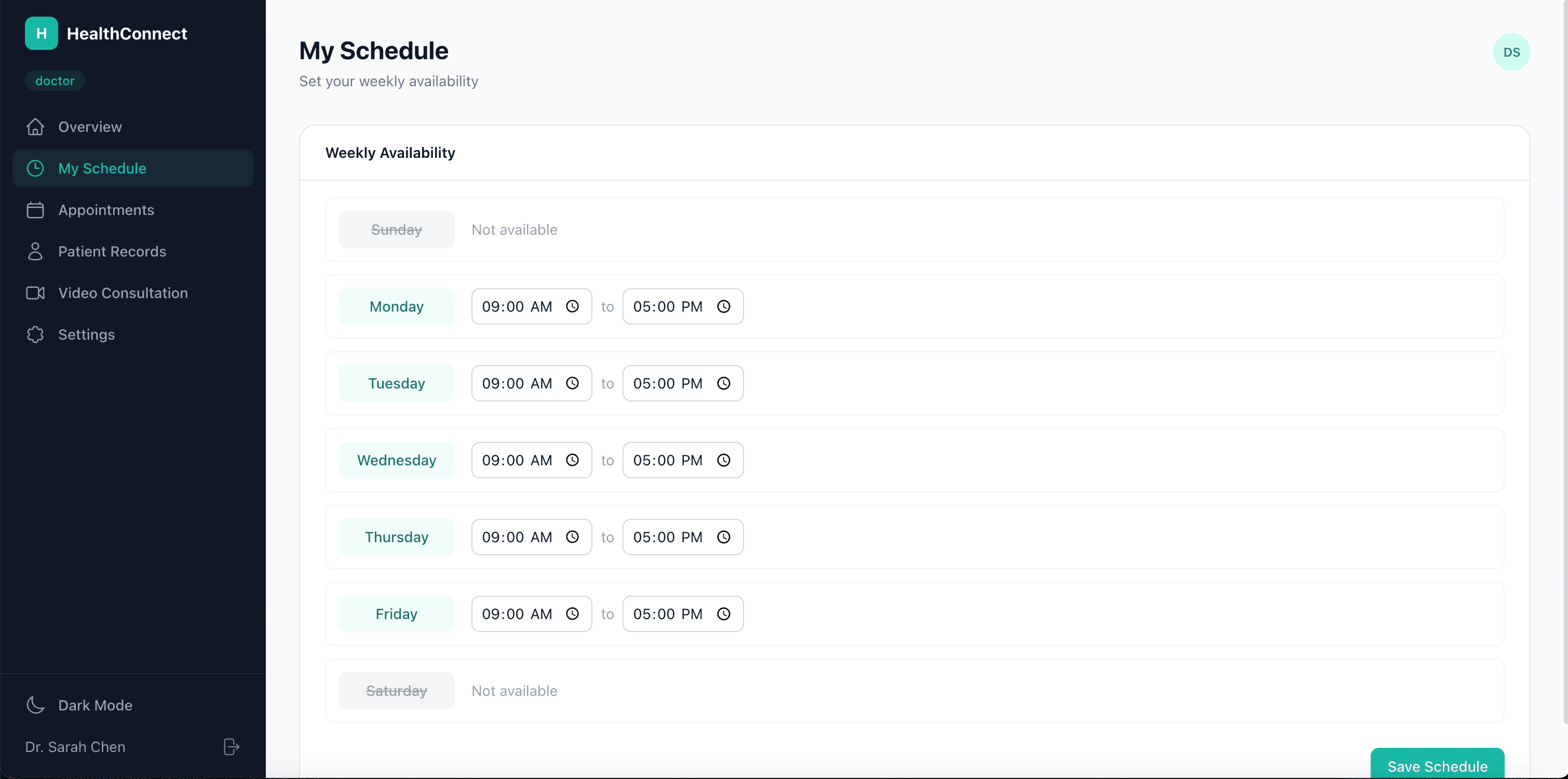Click the DS profile avatar
Screen dimensions: 1568x779
[1512, 52]
